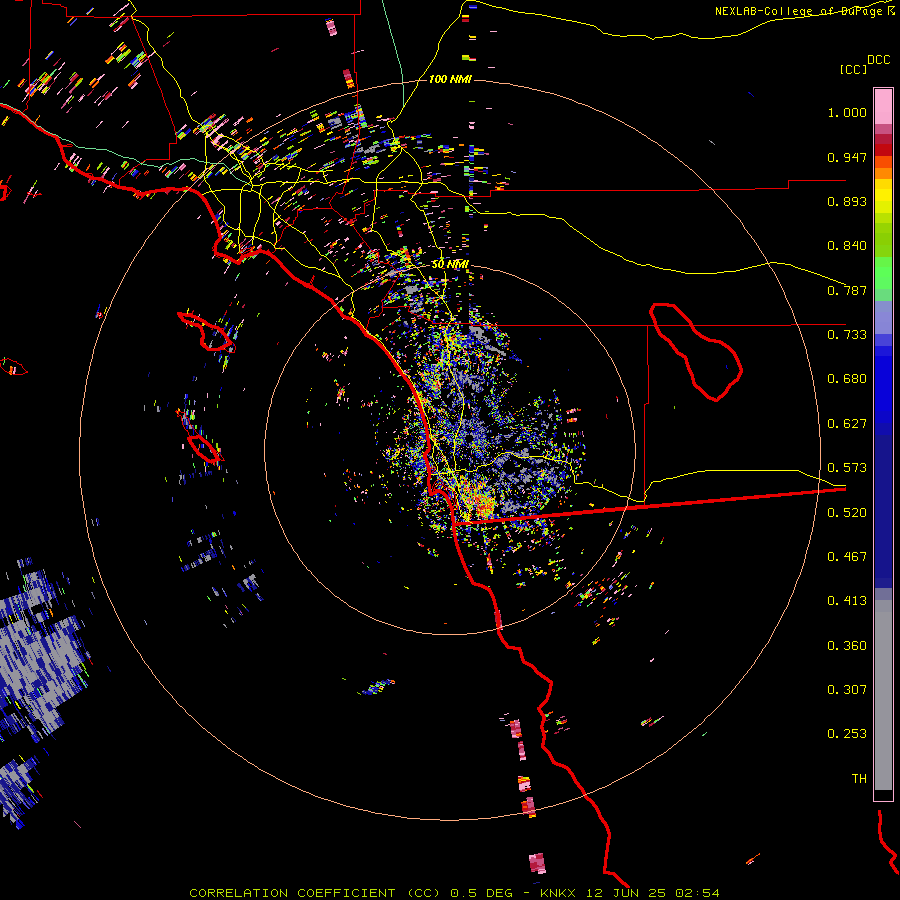This screenshot has height=900, width=900.
Task: Click the 100 NMI range ring label
Action: point(450,79)
